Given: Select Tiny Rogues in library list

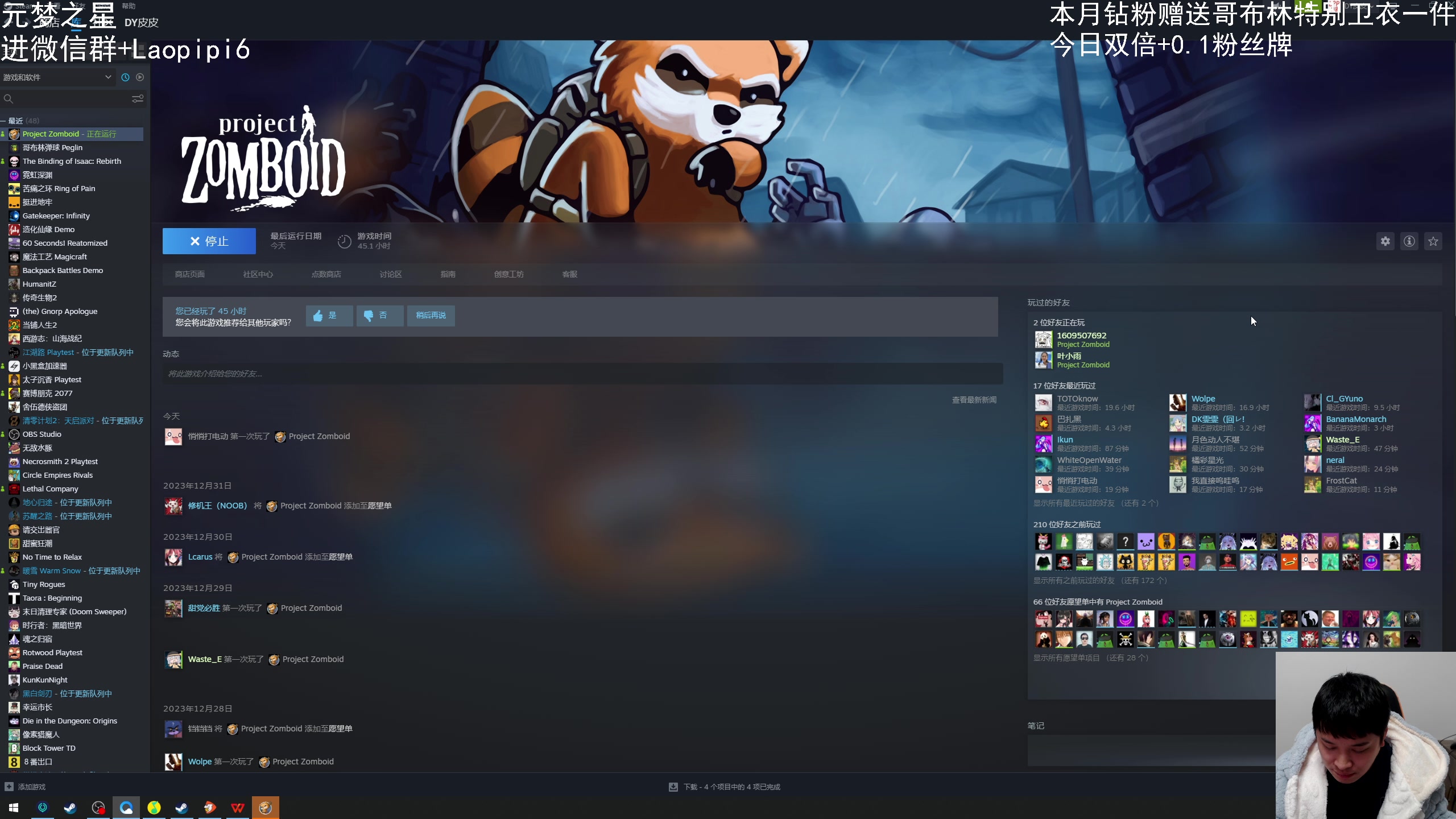Looking at the screenshot, I should click(73, 585).
